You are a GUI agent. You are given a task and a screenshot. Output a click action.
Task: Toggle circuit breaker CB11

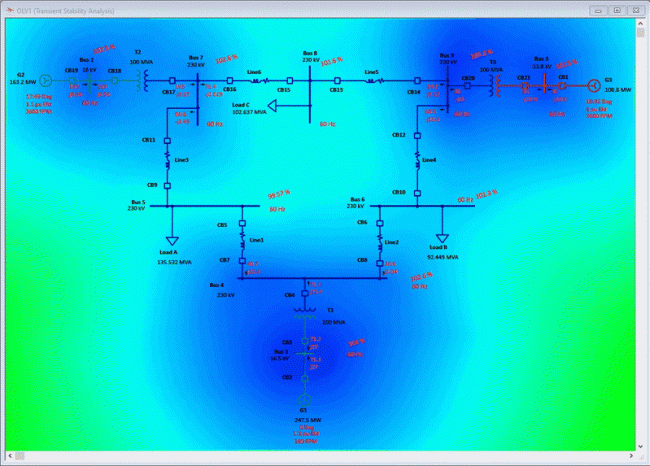[167, 141]
